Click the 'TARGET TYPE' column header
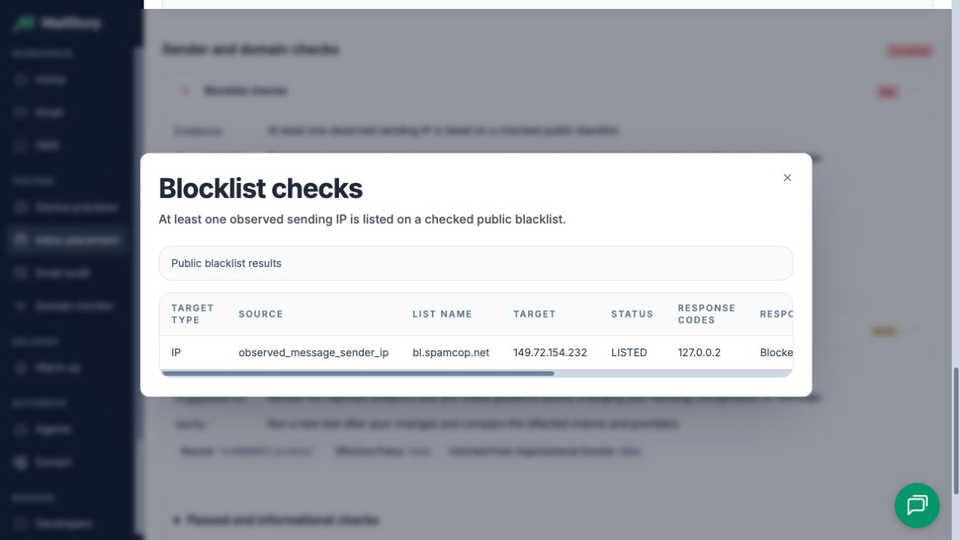 tap(192, 314)
